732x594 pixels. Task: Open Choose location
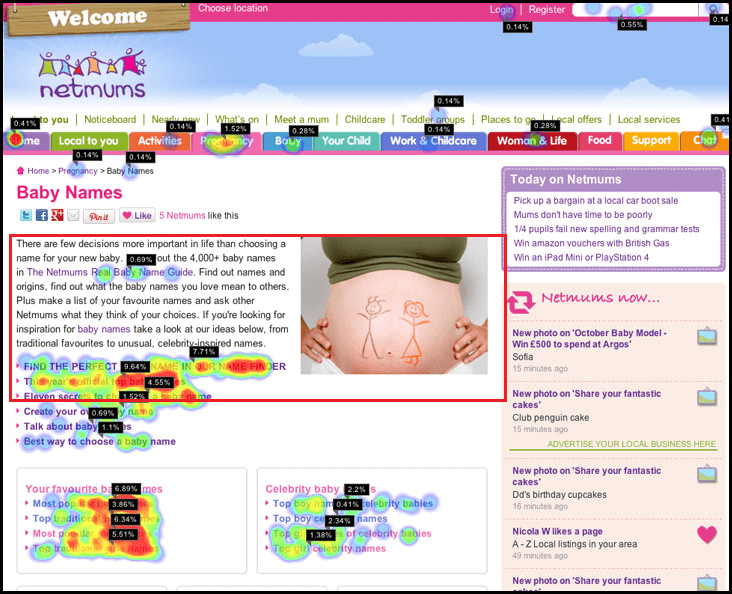click(232, 8)
